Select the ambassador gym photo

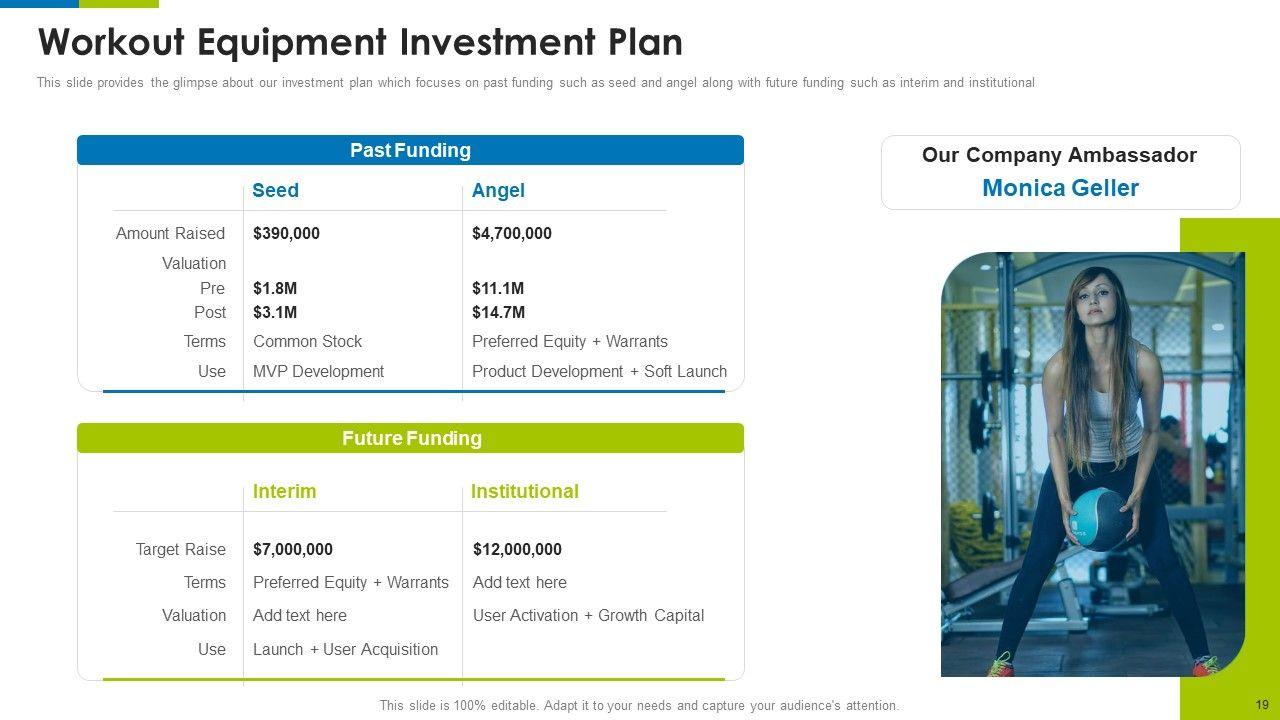1092,464
